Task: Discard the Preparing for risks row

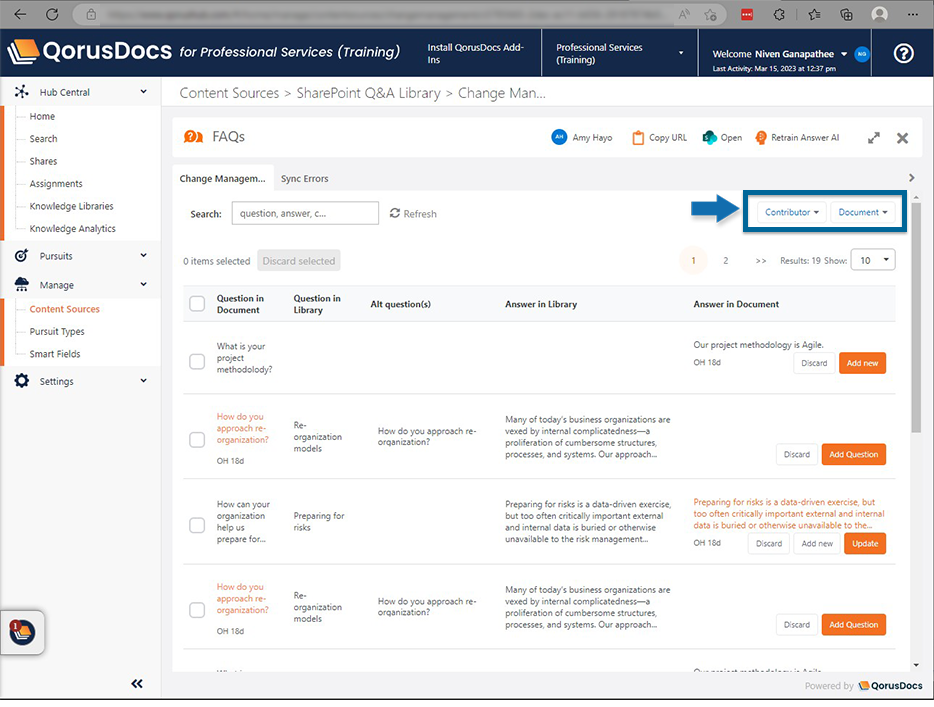Action: click(768, 544)
